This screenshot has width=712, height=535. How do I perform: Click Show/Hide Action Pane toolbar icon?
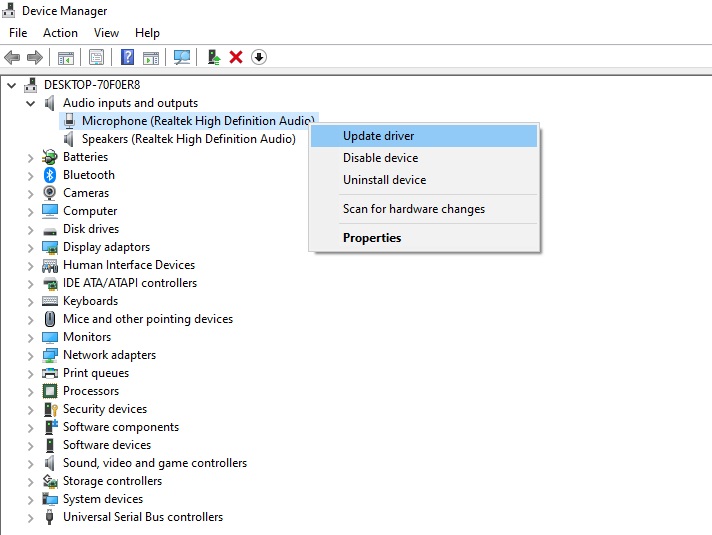pos(151,58)
